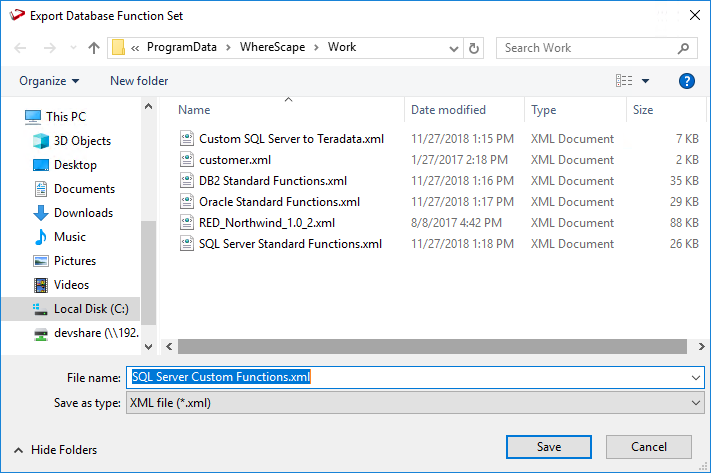
Task: Select Local Disk (C:) in navigation tree
Action: pyautogui.click(x=91, y=309)
